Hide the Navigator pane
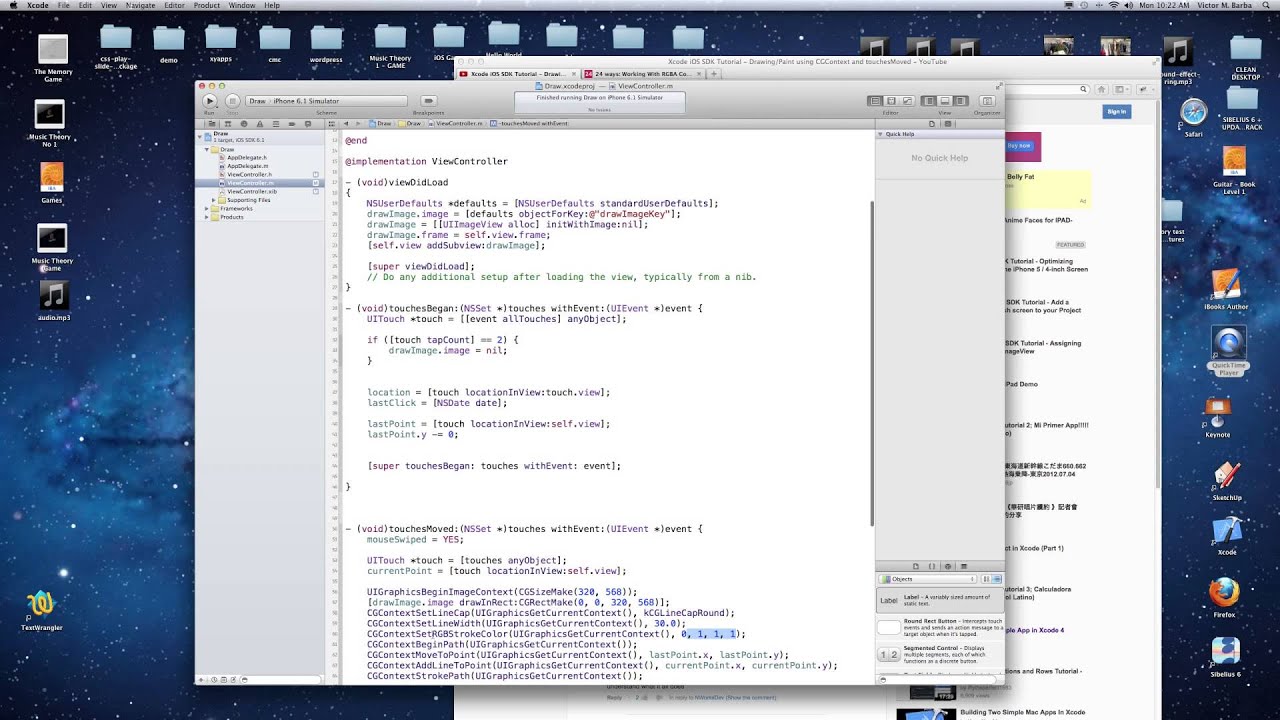 (x=929, y=101)
